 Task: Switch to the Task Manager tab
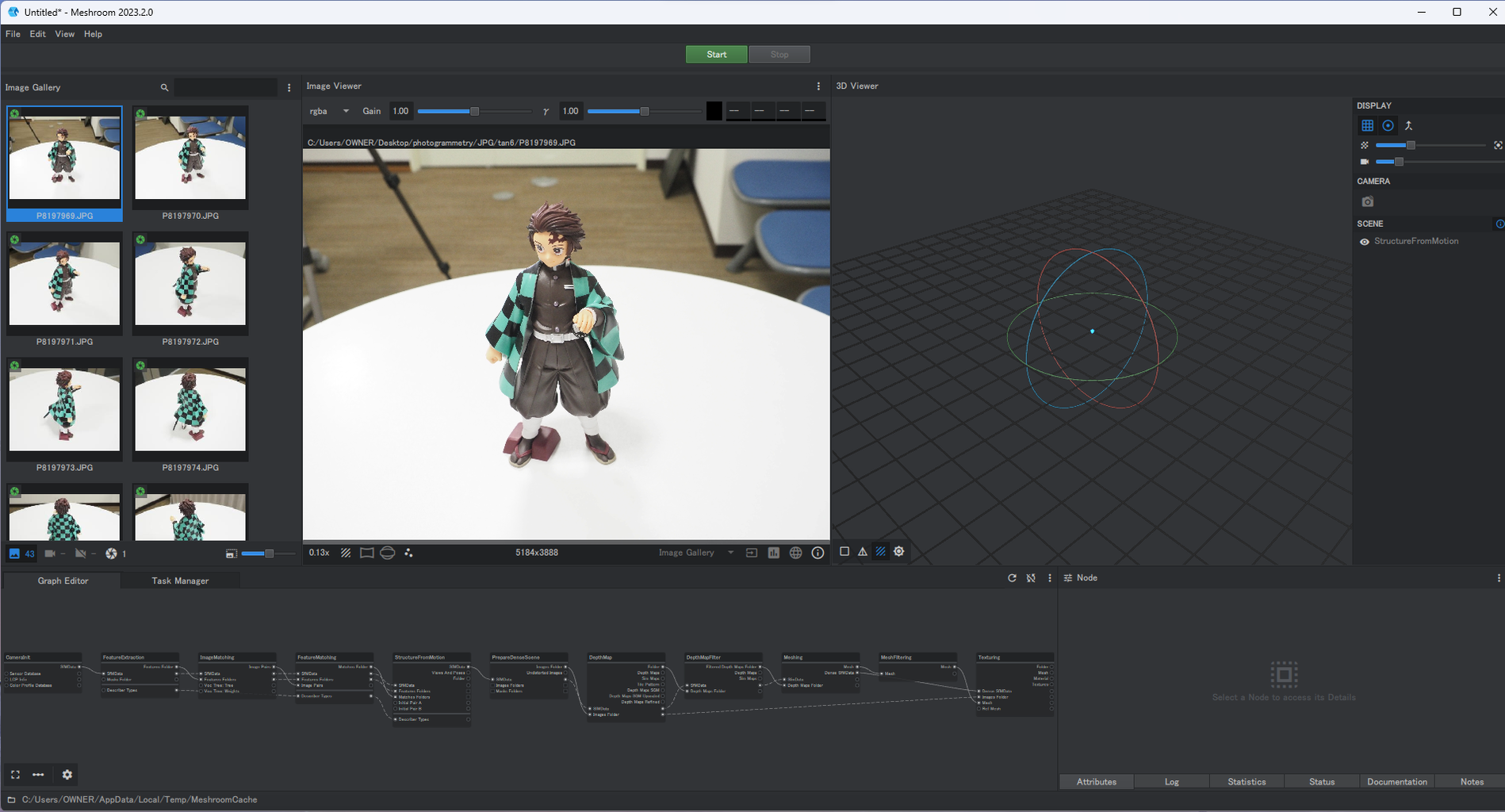pyautogui.click(x=180, y=580)
